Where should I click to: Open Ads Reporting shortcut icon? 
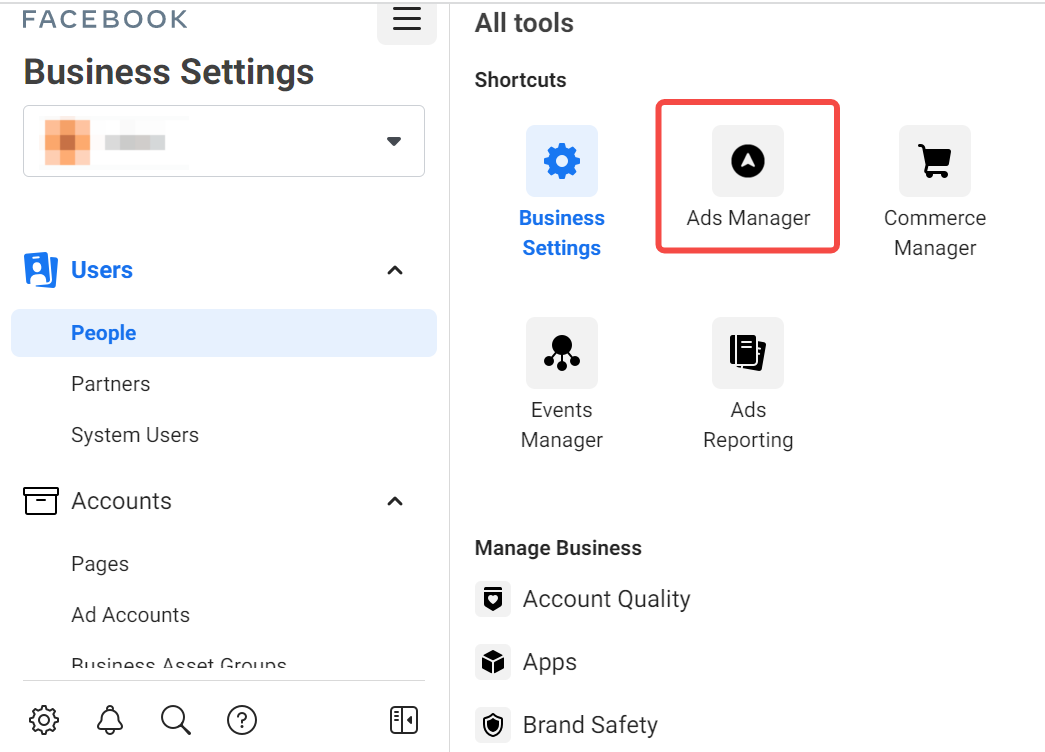748,353
